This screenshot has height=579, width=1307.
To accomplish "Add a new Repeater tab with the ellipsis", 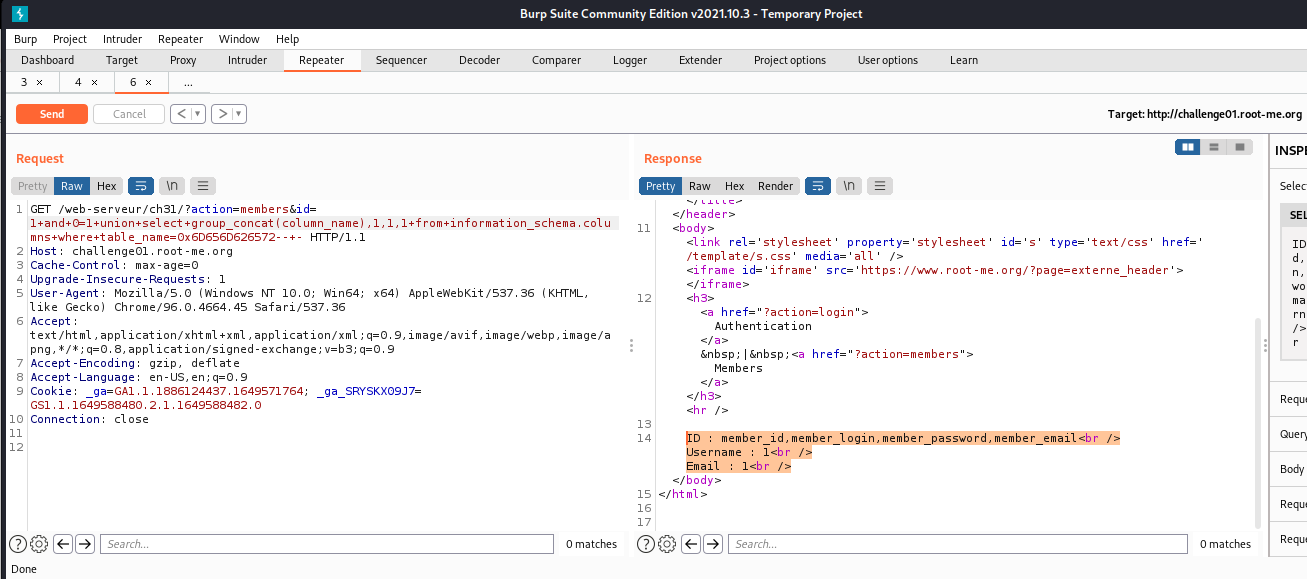I will tap(188, 82).
